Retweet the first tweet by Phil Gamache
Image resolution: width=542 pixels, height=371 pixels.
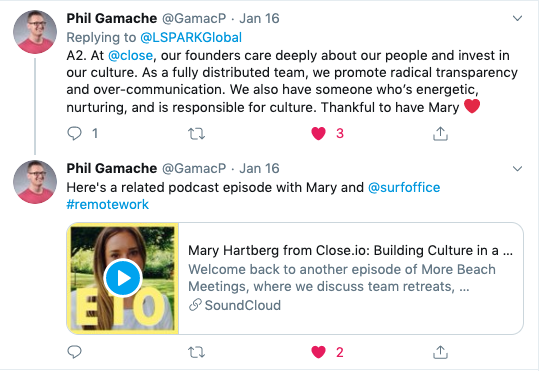pyautogui.click(x=196, y=133)
